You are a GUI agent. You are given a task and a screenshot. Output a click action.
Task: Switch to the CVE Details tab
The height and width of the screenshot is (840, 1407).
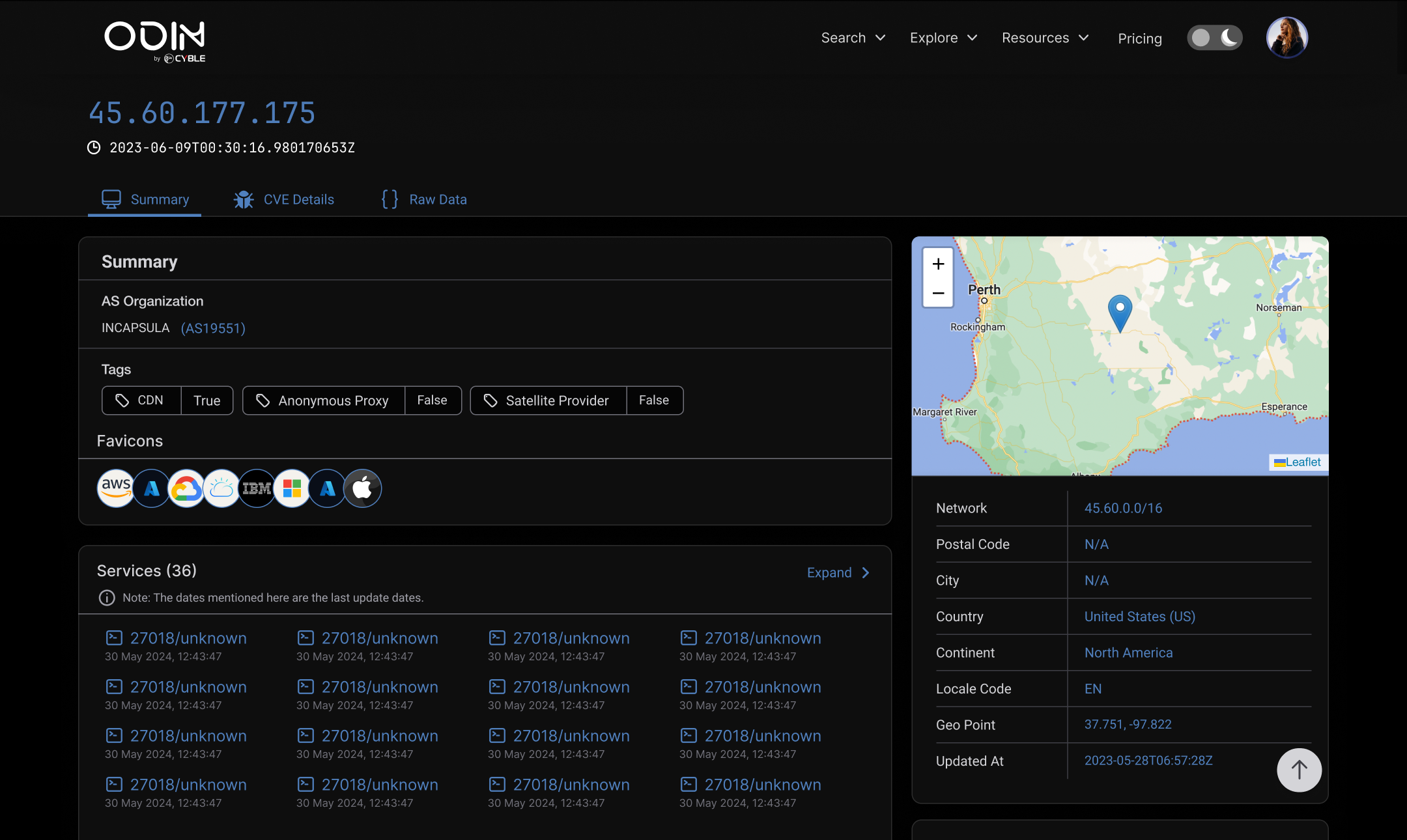[284, 199]
